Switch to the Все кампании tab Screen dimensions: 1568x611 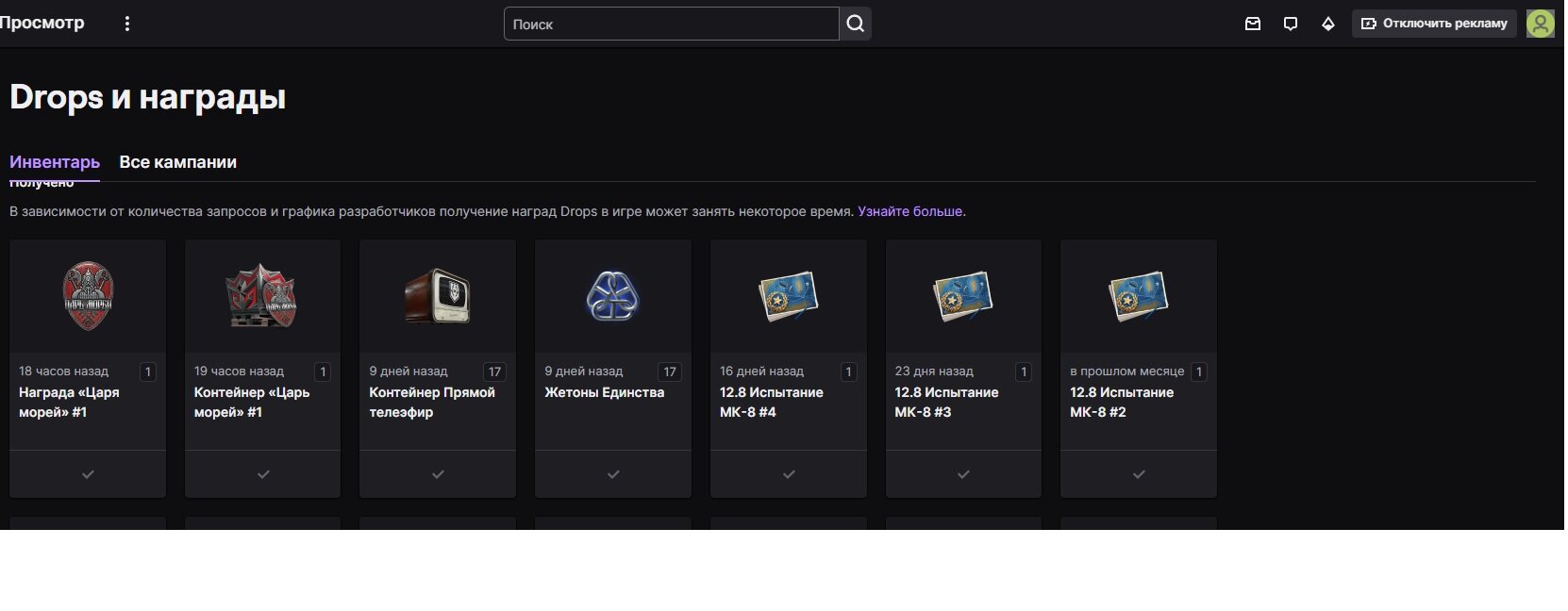click(x=177, y=162)
